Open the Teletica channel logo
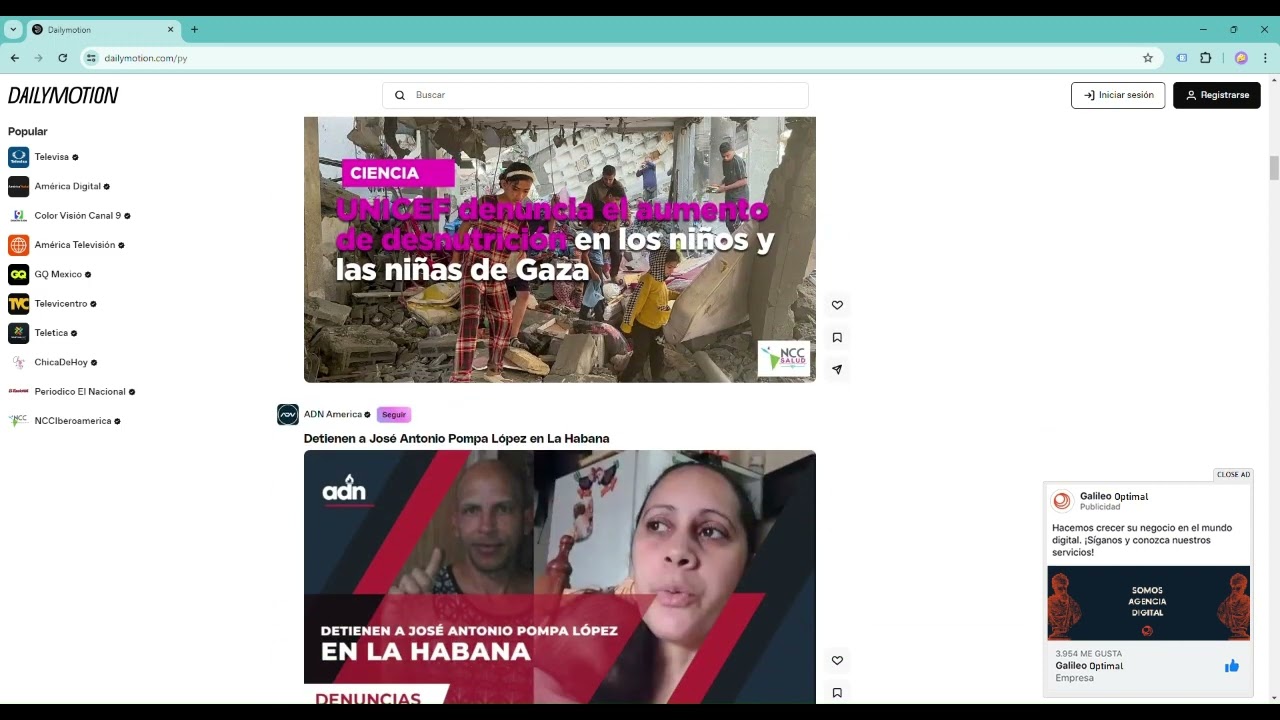This screenshot has width=1280, height=720. click(19, 333)
